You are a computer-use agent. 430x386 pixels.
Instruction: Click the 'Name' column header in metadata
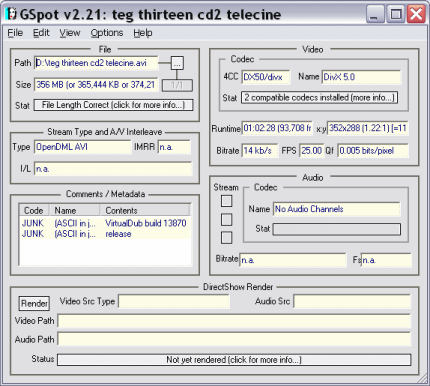tap(75, 211)
